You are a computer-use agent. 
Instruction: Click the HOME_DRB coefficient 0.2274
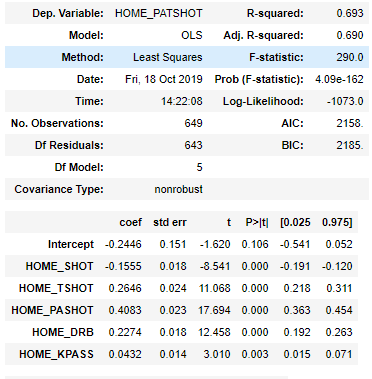[x=125, y=332]
